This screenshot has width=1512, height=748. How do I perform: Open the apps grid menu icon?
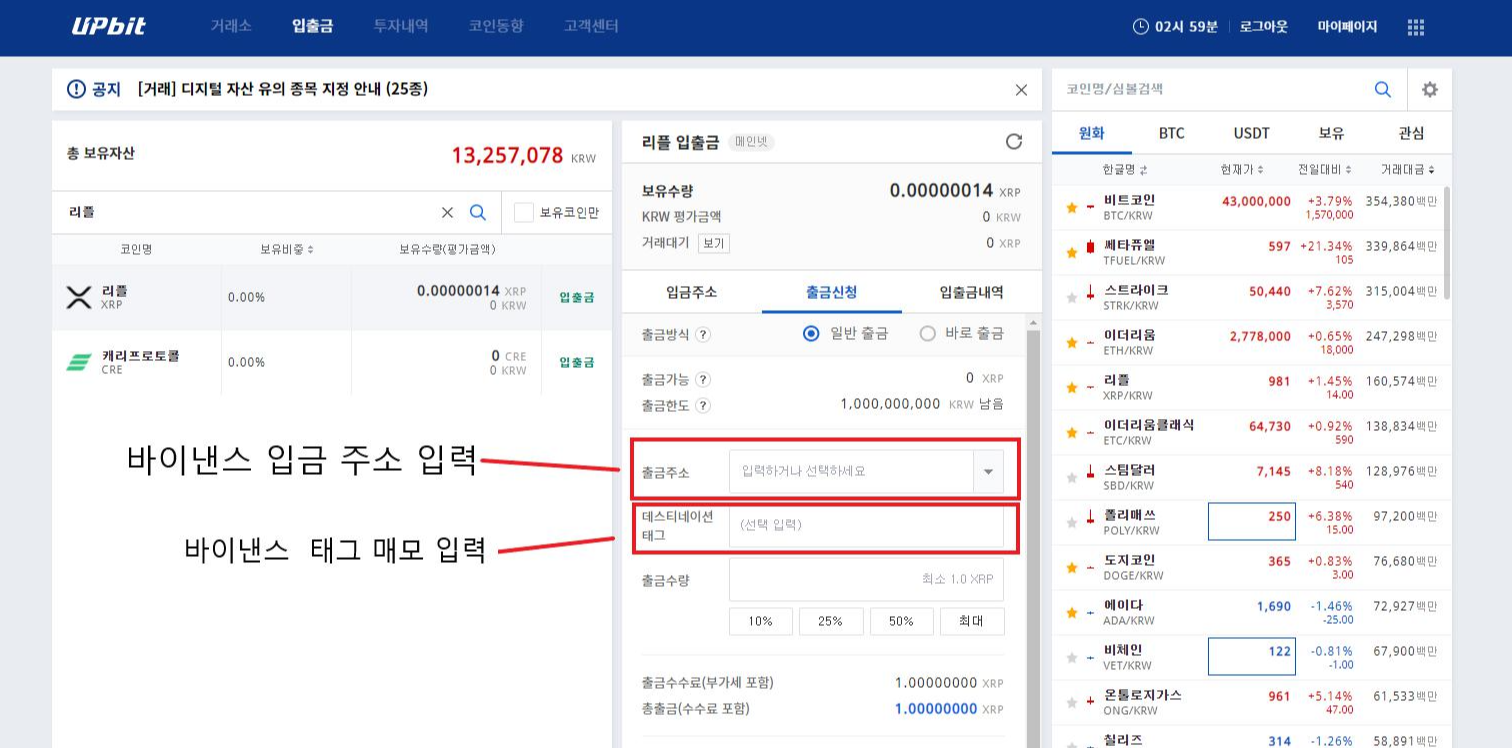coord(1416,27)
